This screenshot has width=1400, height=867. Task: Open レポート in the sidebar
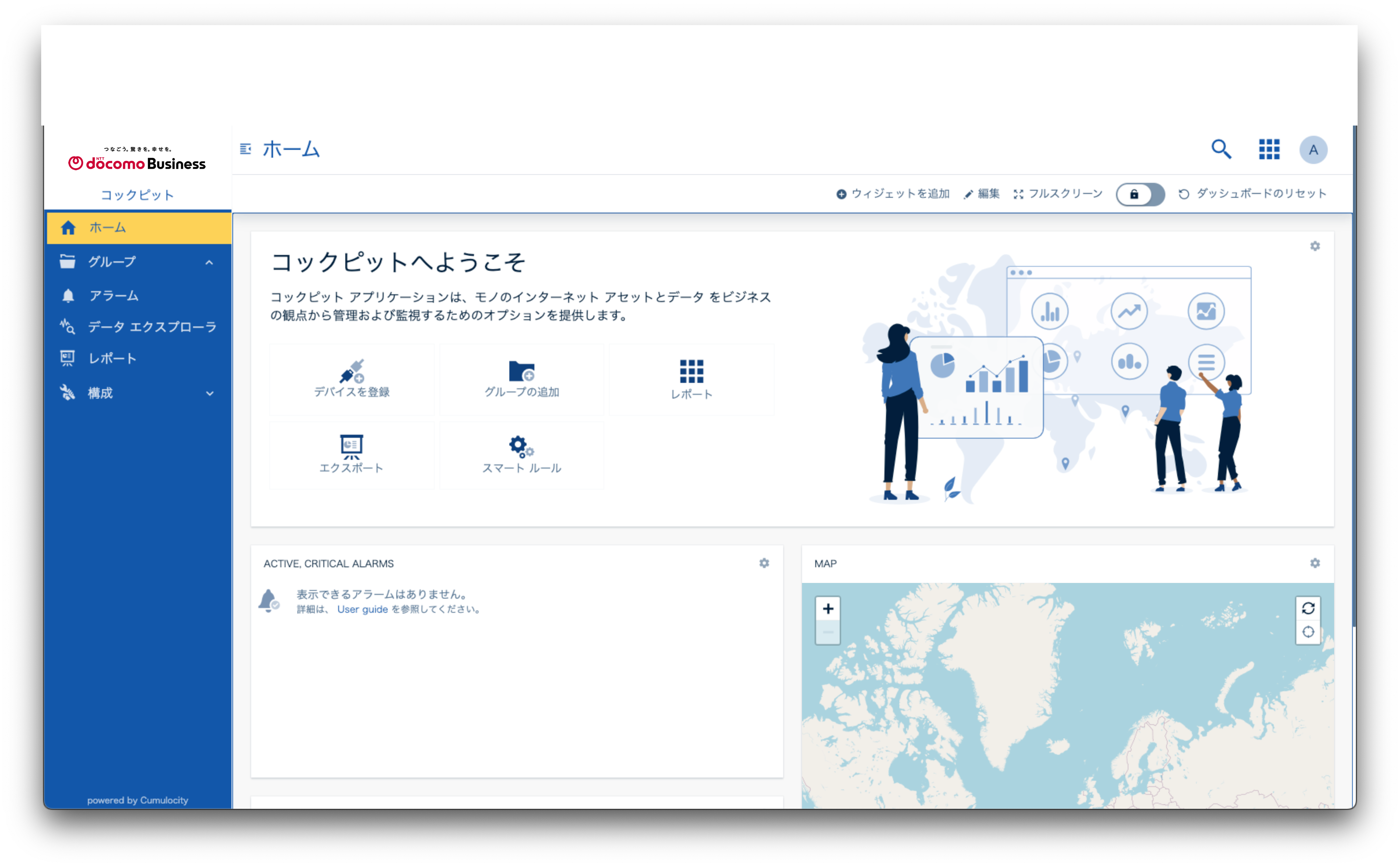tap(138, 359)
